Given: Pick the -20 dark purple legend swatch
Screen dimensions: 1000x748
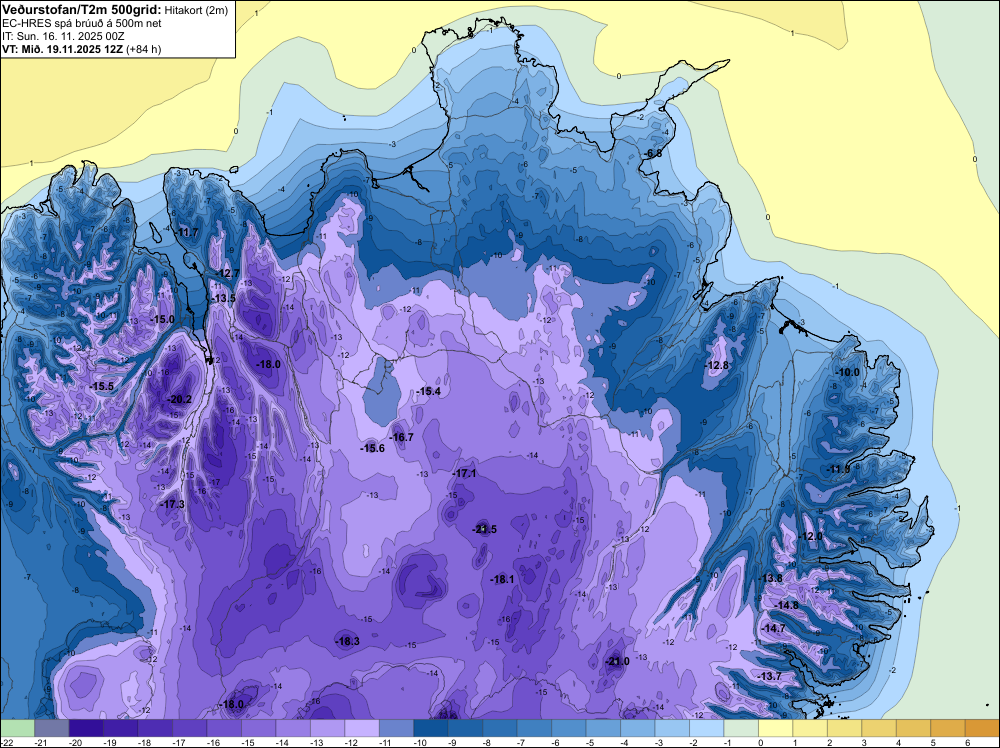Looking at the screenshot, I should point(86,728).
